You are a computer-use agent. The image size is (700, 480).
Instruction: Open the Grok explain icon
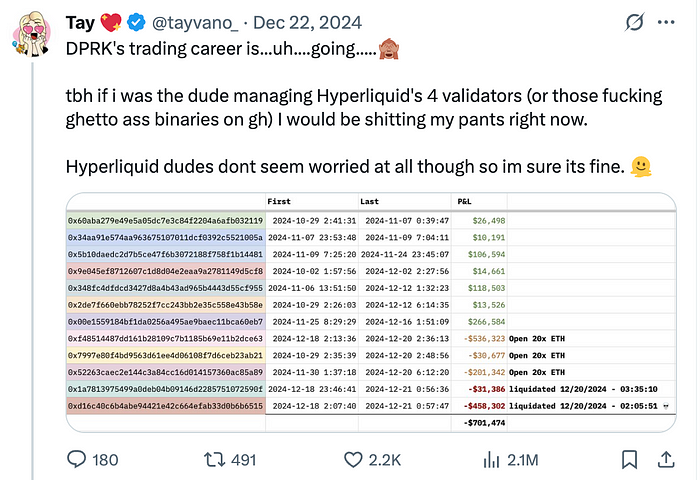point(634,22)
